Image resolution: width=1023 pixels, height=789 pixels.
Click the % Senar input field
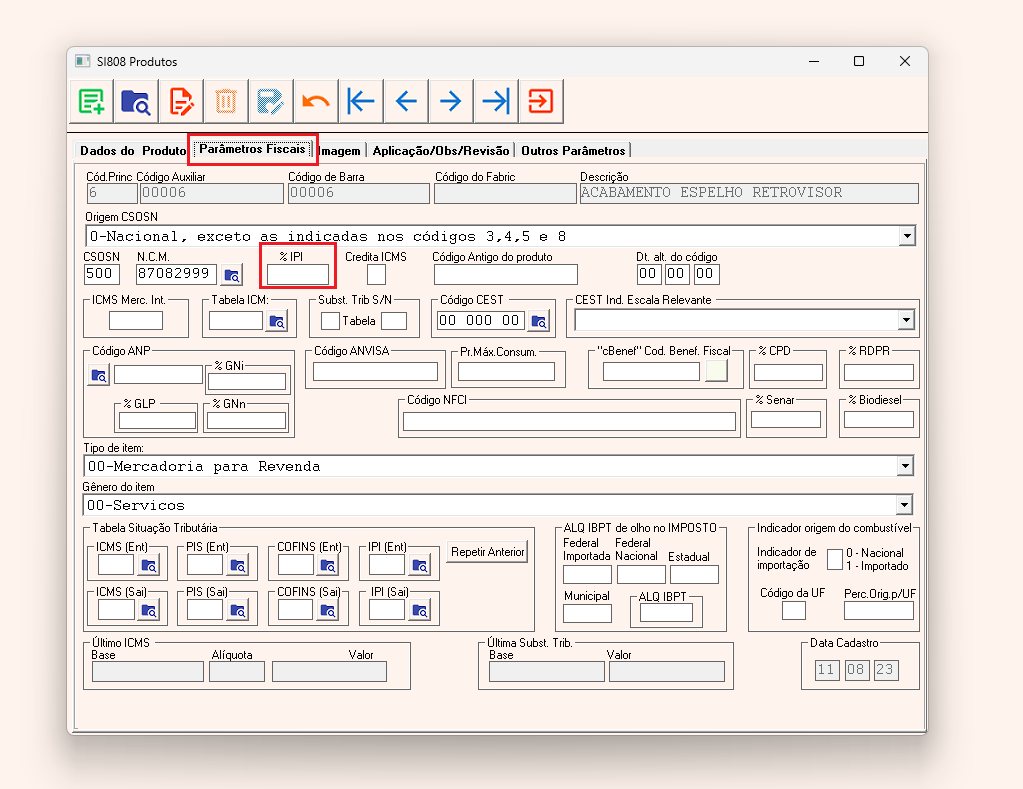pyautogui.click(x=786, y=419)
